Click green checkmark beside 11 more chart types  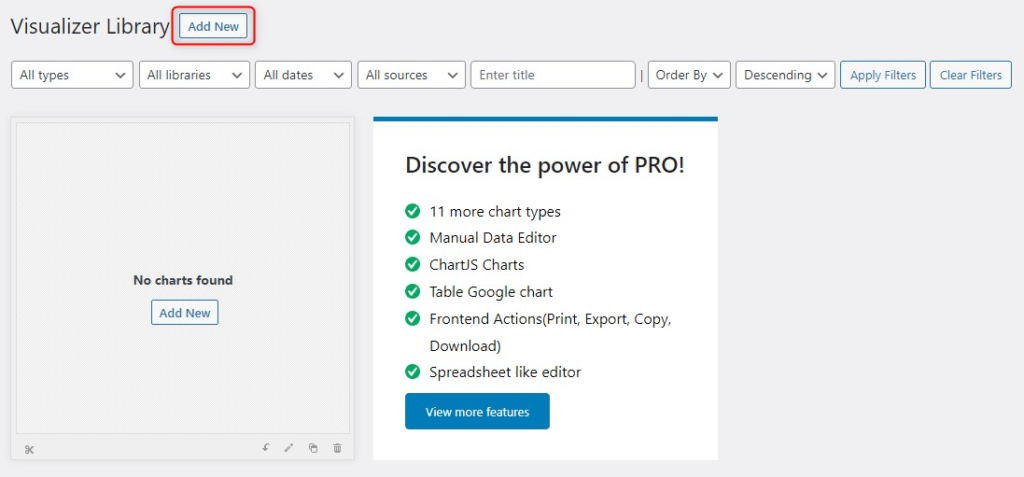[x=412, y=211]
